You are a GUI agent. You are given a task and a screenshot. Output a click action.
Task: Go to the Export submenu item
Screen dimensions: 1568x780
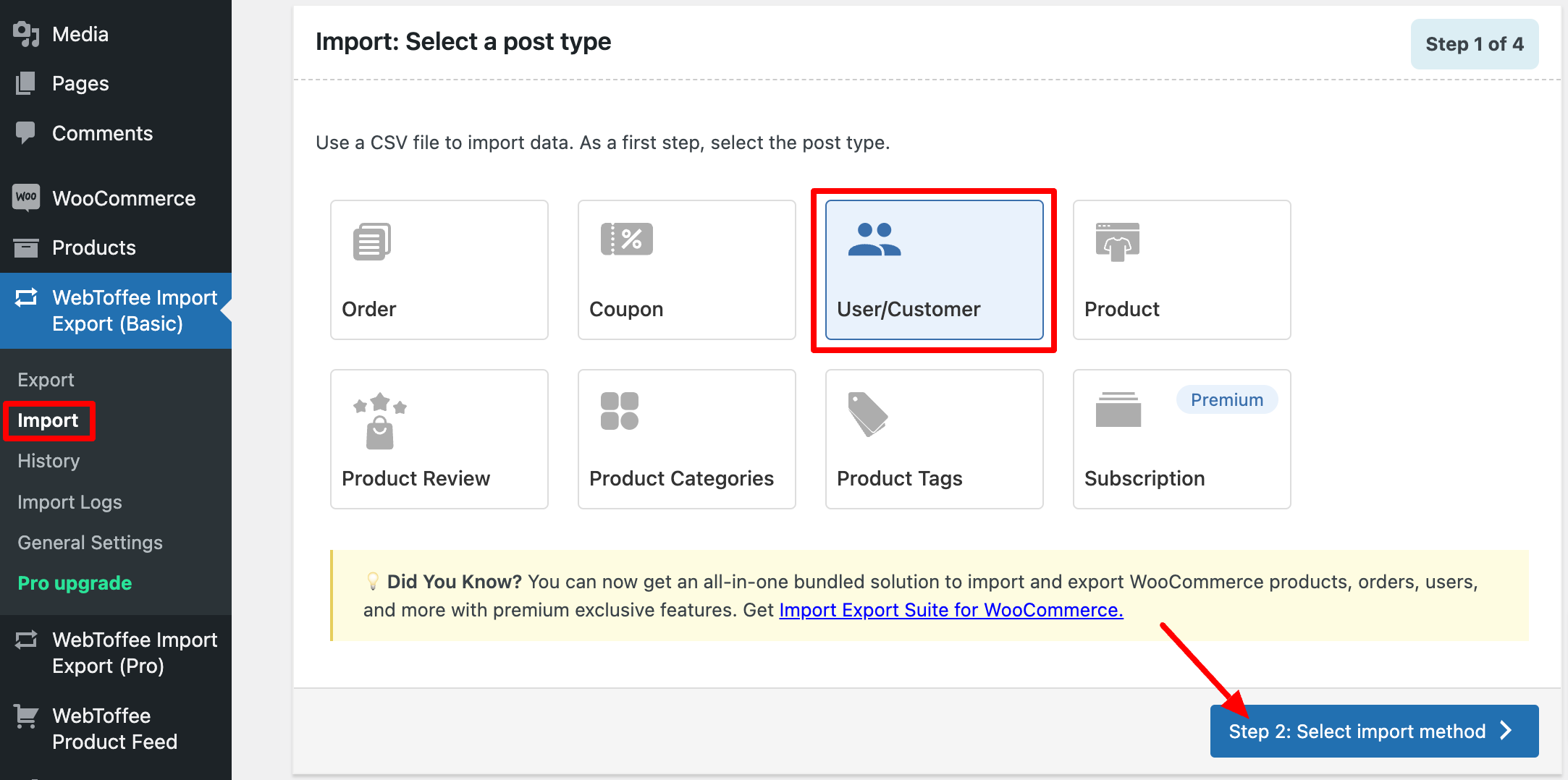pyautogui.click(x=46, y=380)
